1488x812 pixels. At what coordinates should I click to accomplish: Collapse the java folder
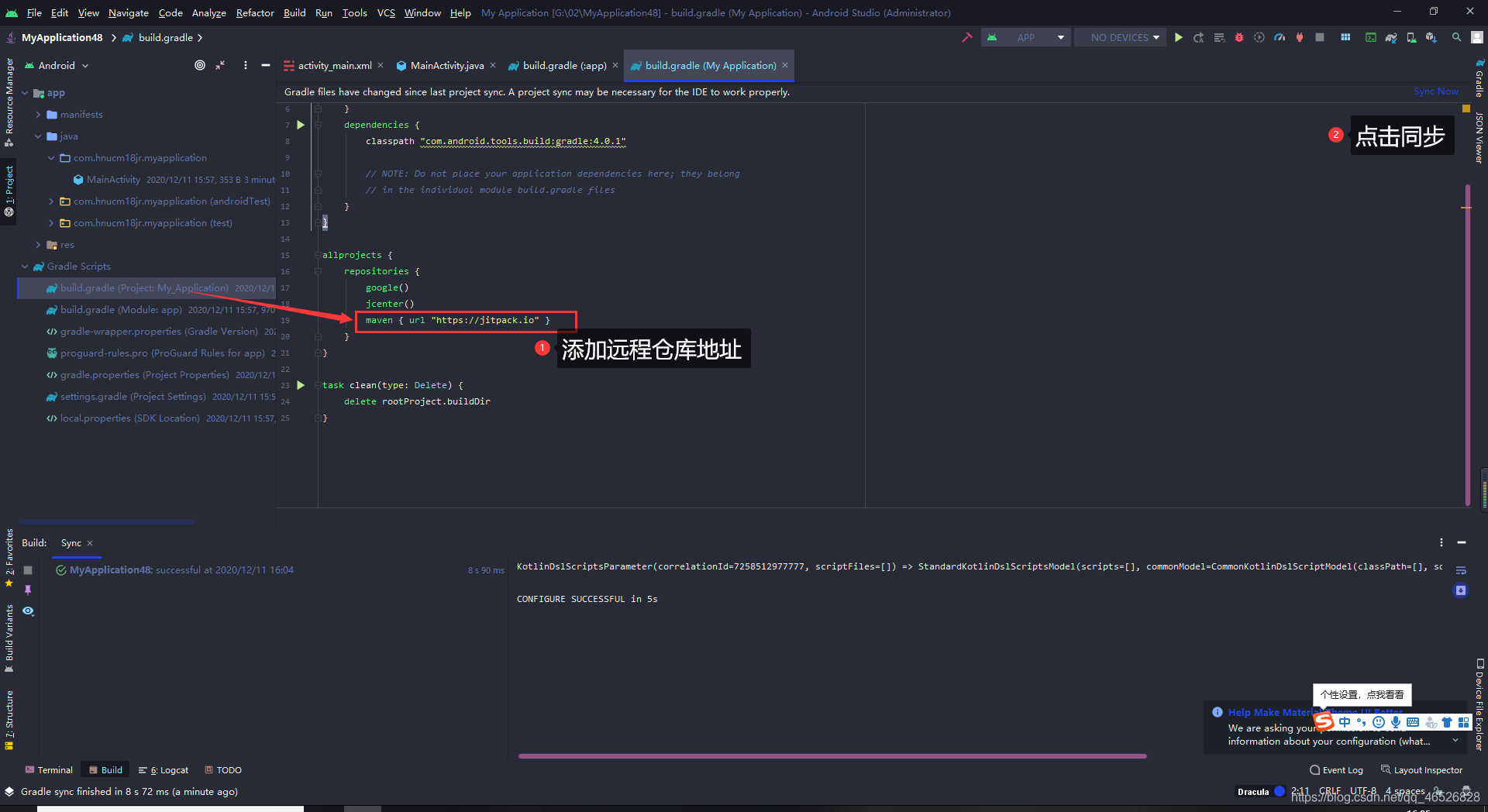point(38,136)
